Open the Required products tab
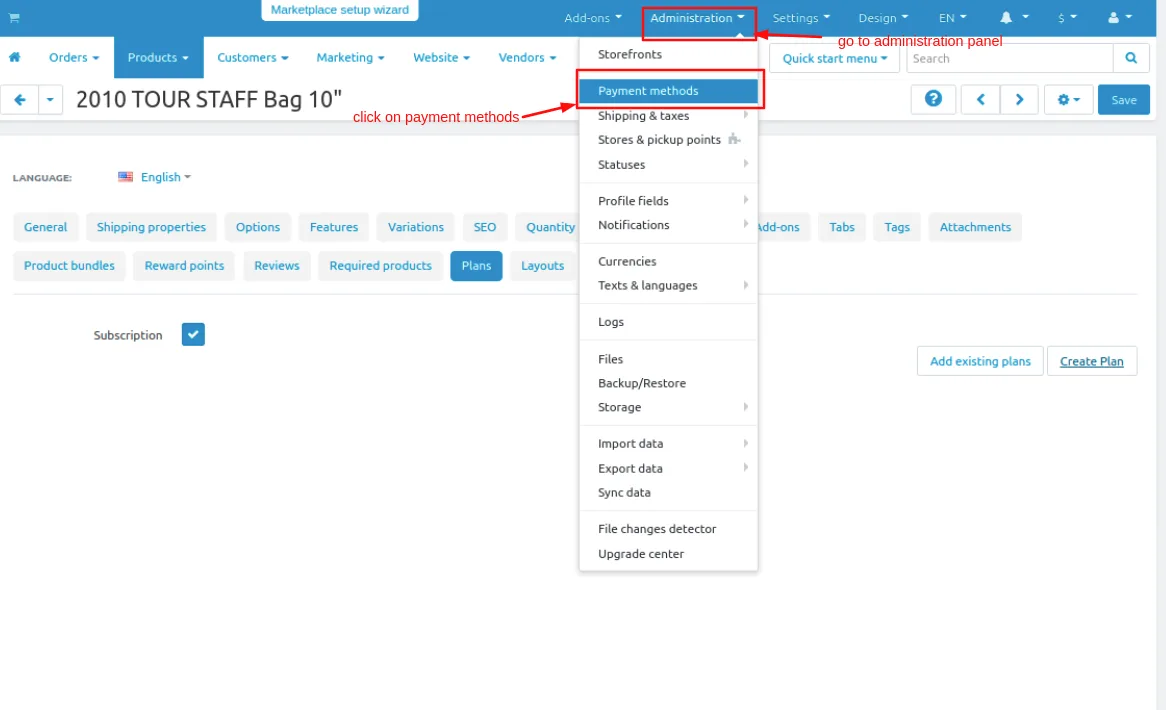This screenshot has width=1166, height=710. 381,265
